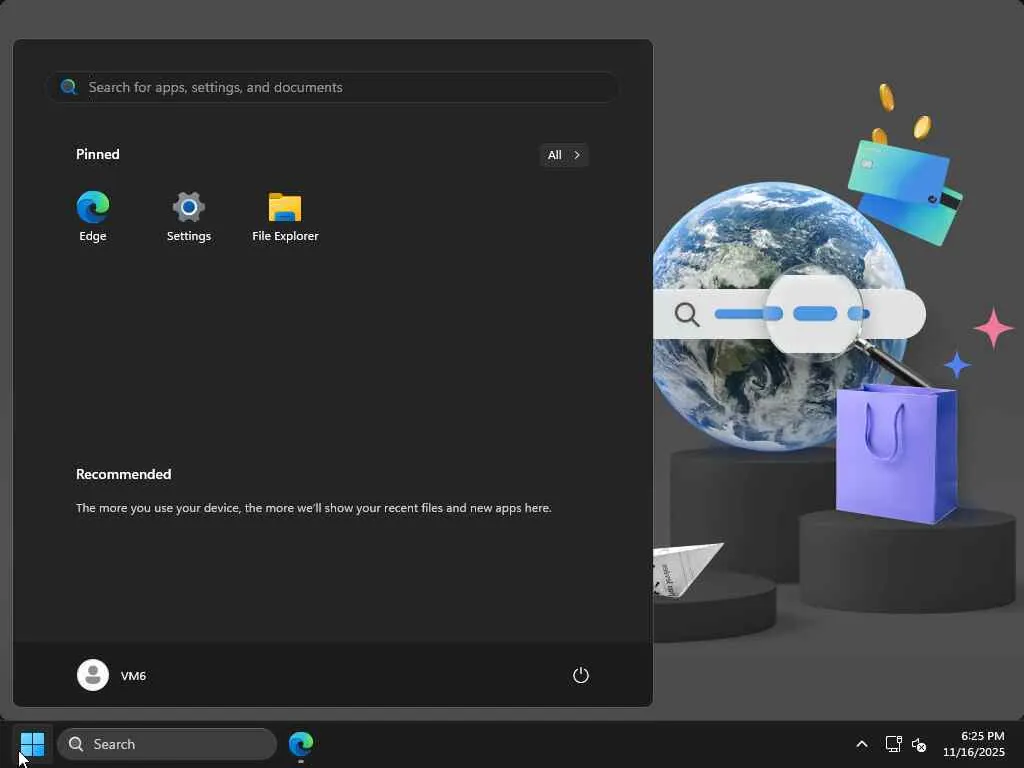
Task: Click the Pinned section heading
Action: [x=98, y=154]
